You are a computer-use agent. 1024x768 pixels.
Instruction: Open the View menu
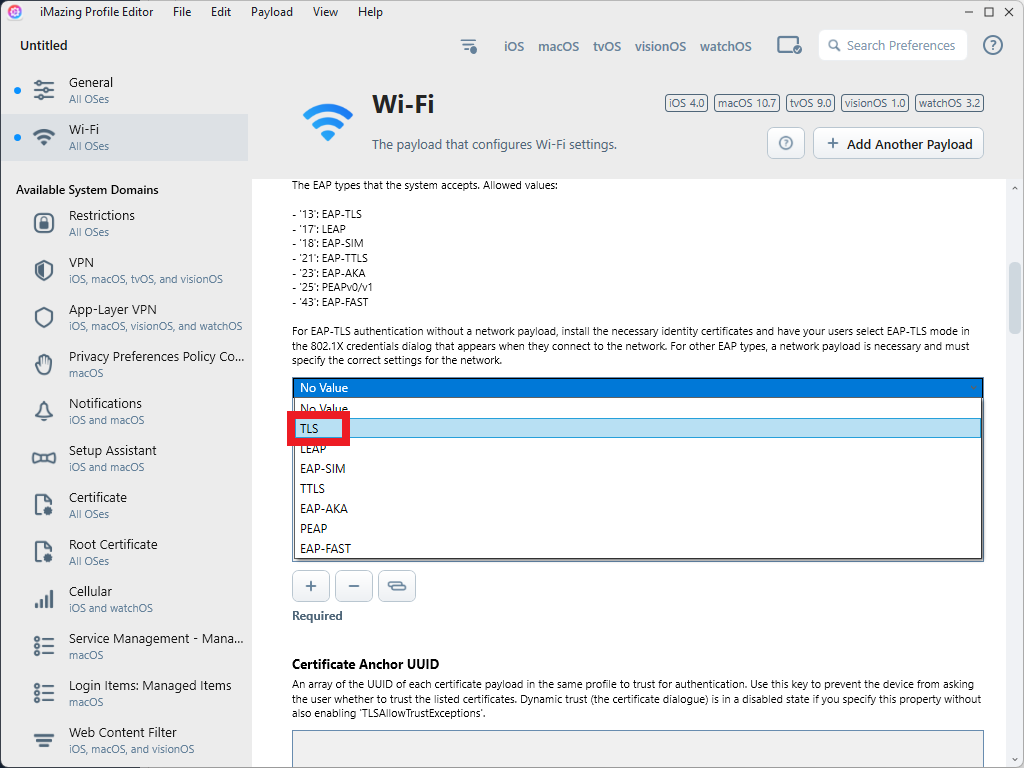(325, 12)
